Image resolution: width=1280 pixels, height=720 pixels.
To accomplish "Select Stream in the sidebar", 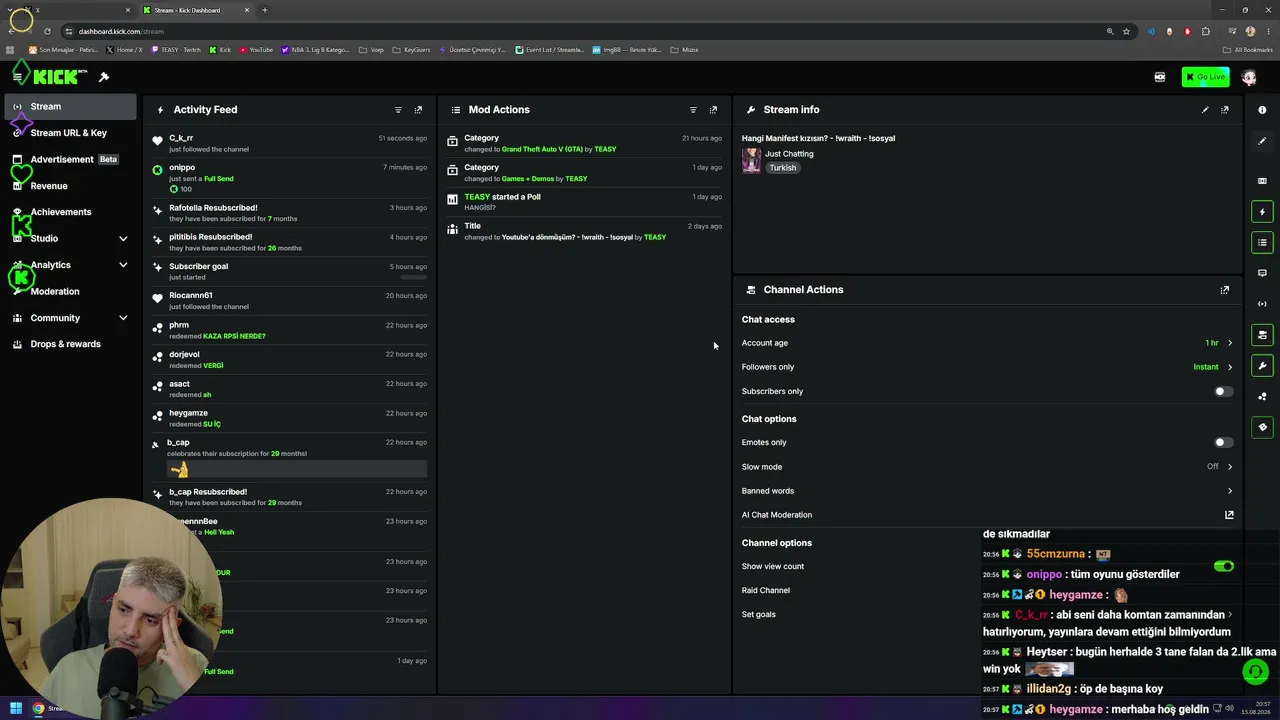I will [x=70, y=106].
